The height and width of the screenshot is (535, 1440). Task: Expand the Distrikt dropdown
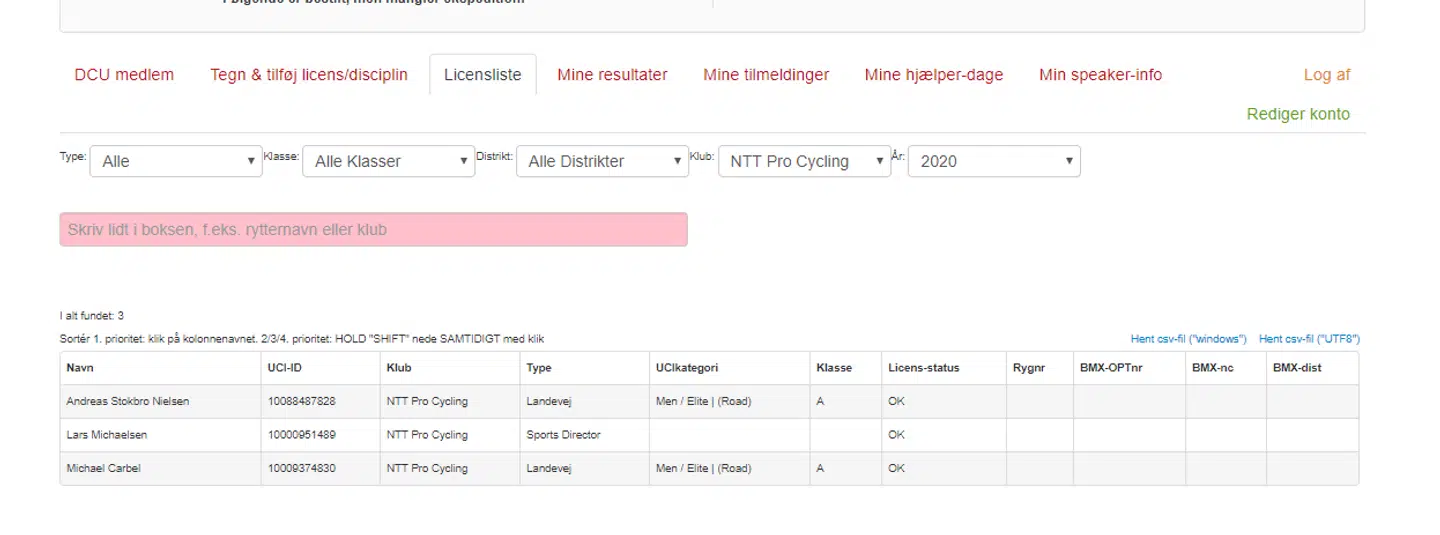pyautogui.click(x=602, y=161)
